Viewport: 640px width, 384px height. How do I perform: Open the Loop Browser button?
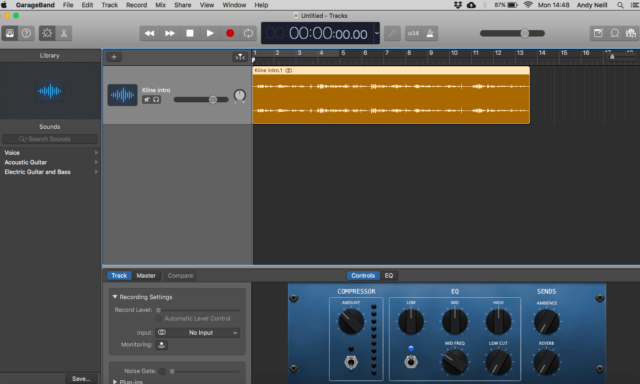tap(615, 33)
